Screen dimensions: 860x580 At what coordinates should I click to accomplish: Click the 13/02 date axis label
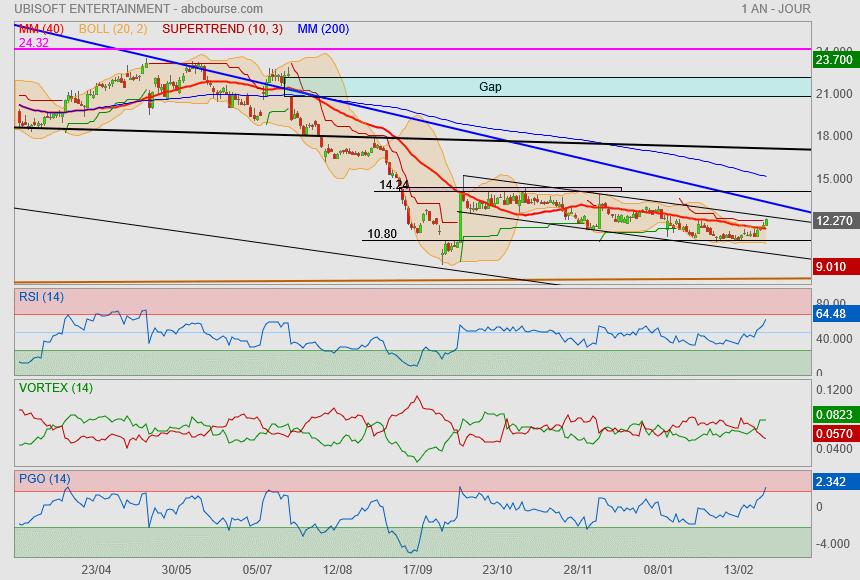point(738,570)
